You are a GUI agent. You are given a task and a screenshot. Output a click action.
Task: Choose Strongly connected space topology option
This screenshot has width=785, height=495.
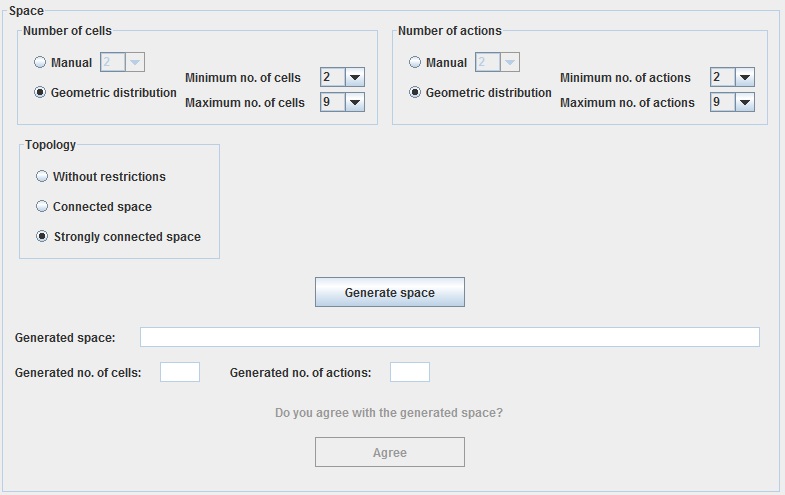coord(42,236)
